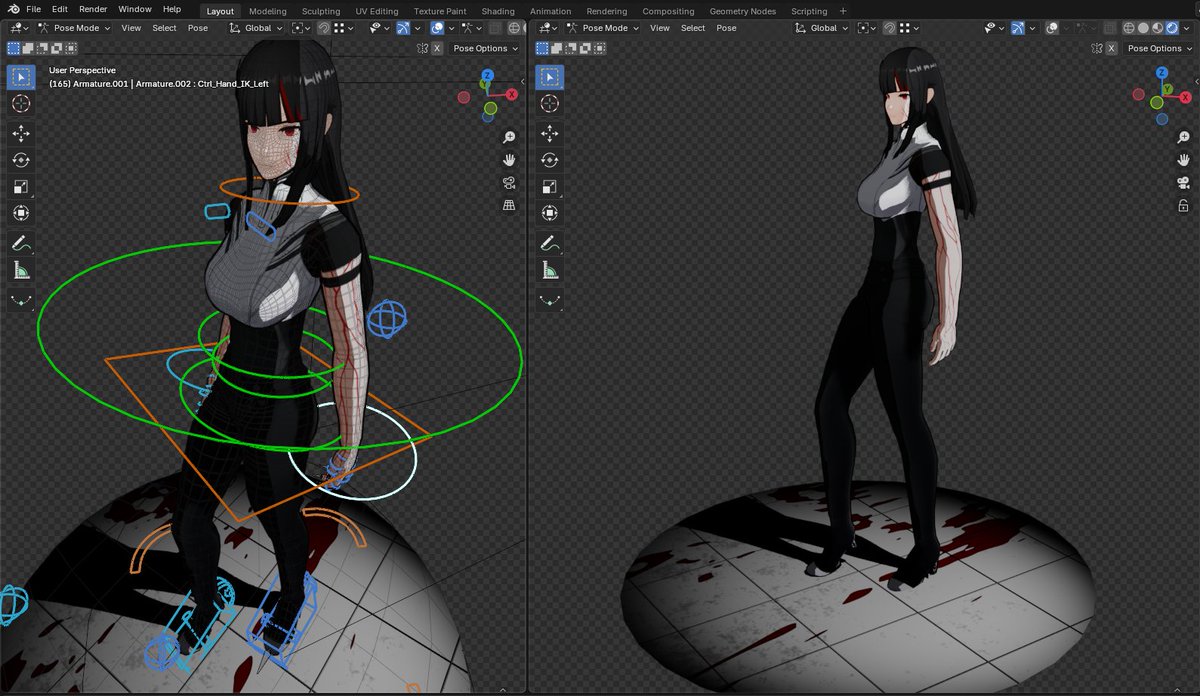1200x696 pixels.
Task: Select the Transform tool in left viewport
Action: pos(21,212)
